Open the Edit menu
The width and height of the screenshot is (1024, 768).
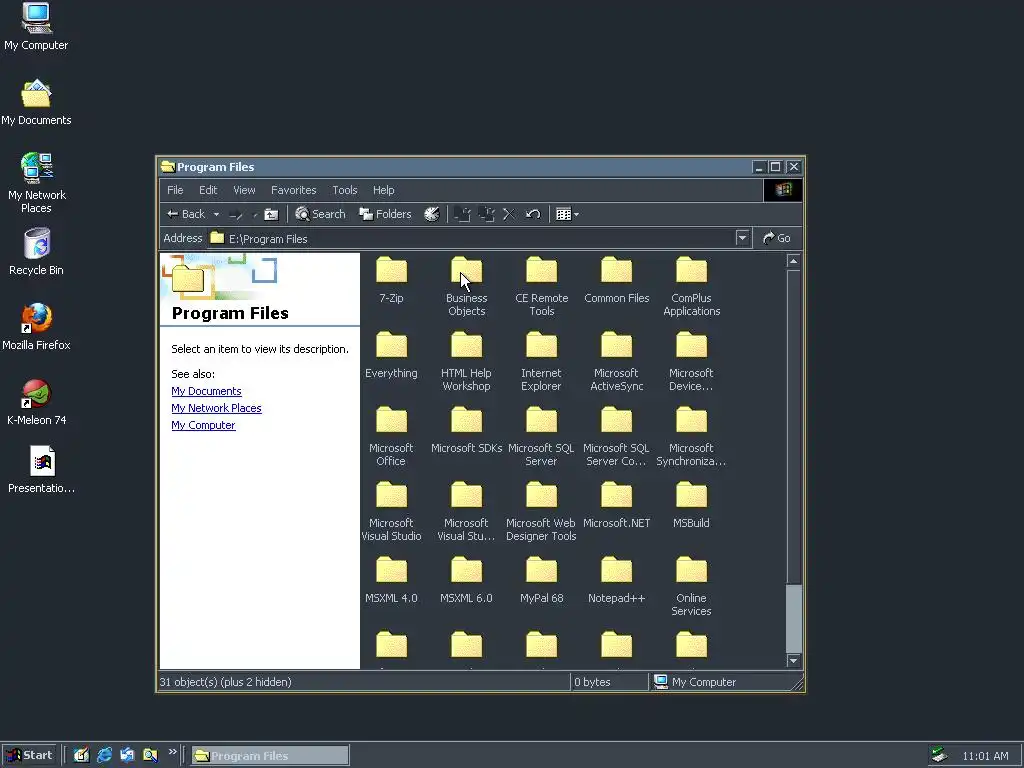pyautogui.click(x=208, y=190)
